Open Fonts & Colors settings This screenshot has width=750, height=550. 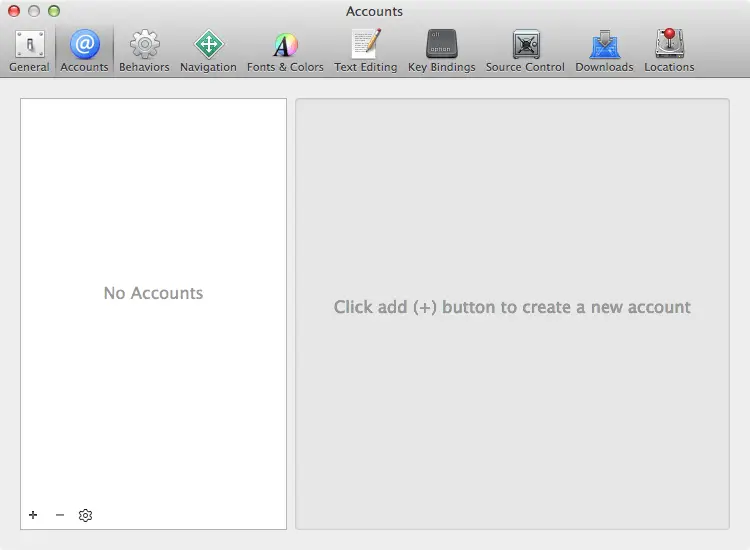click(x=285, y=50)
